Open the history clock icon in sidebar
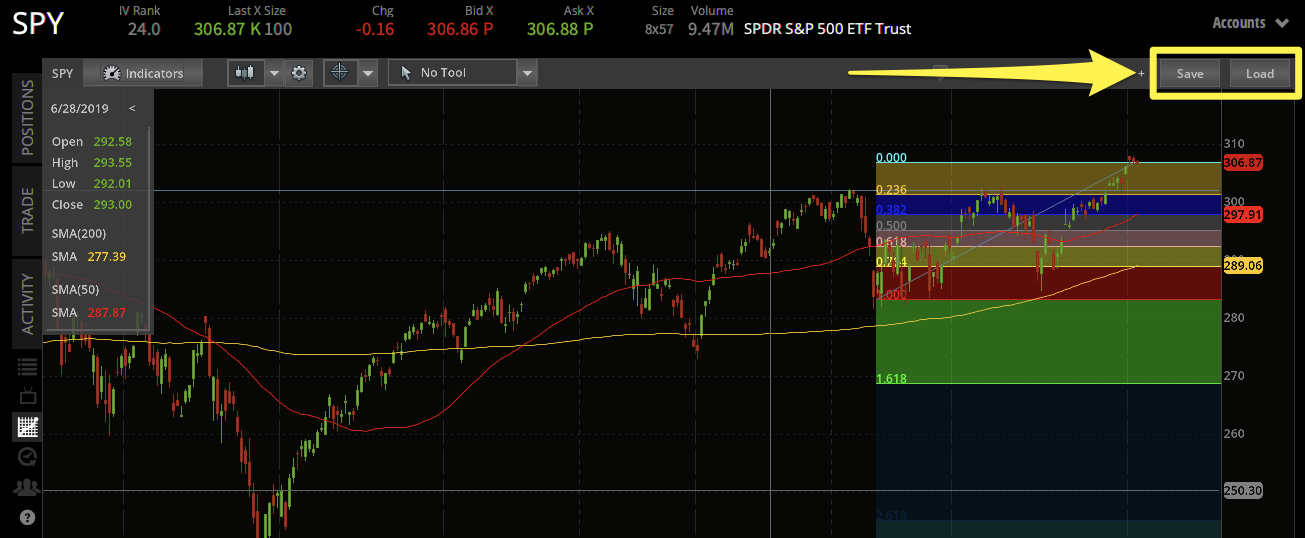Image resolution: width=1305 pixels, height=538 pixels. tap(27, 457)
